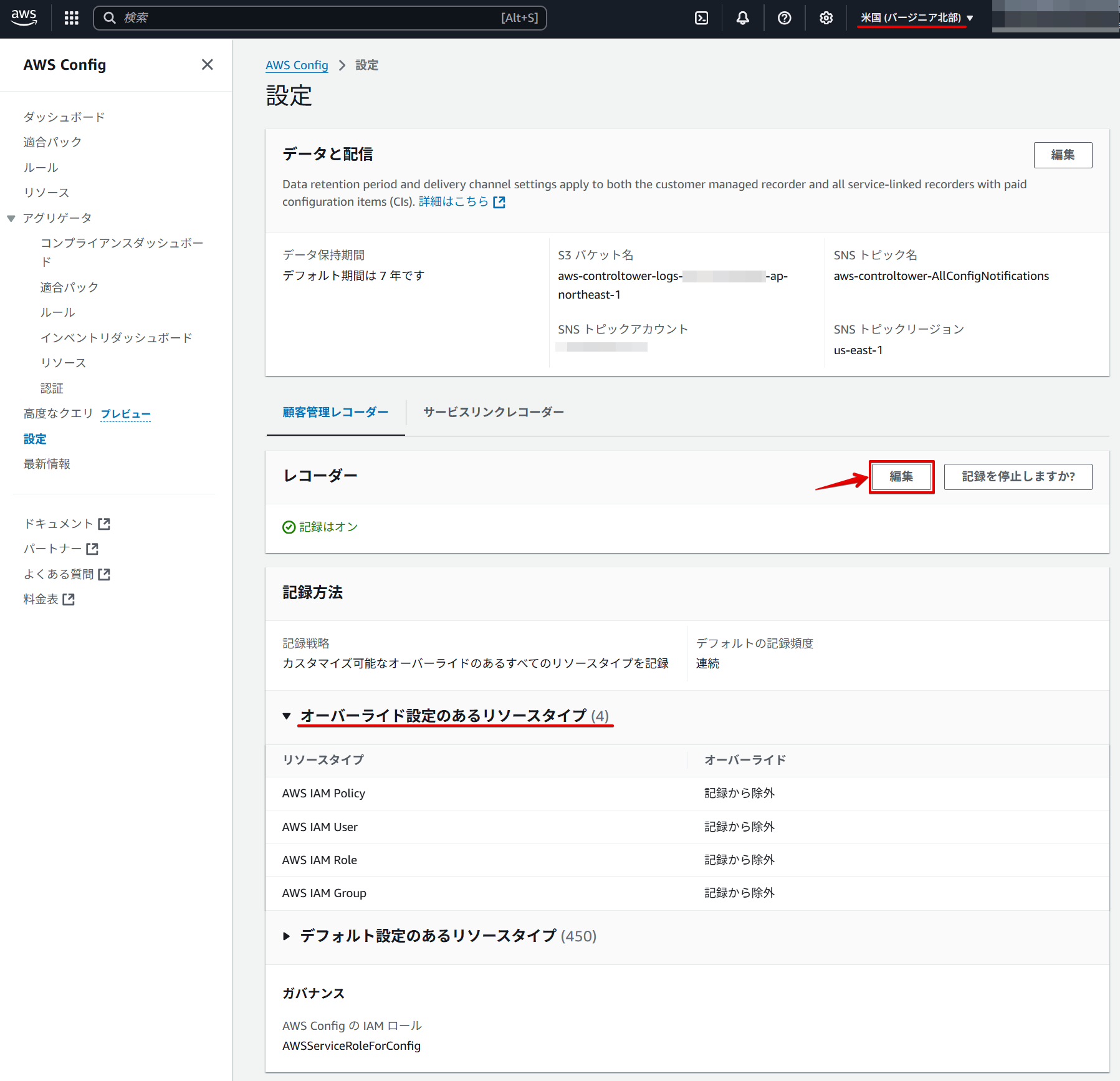Open インベントリダッシュボード under アグリゲータ
This screenshot has width=1120, height=1081.
(x=117, y=338)
